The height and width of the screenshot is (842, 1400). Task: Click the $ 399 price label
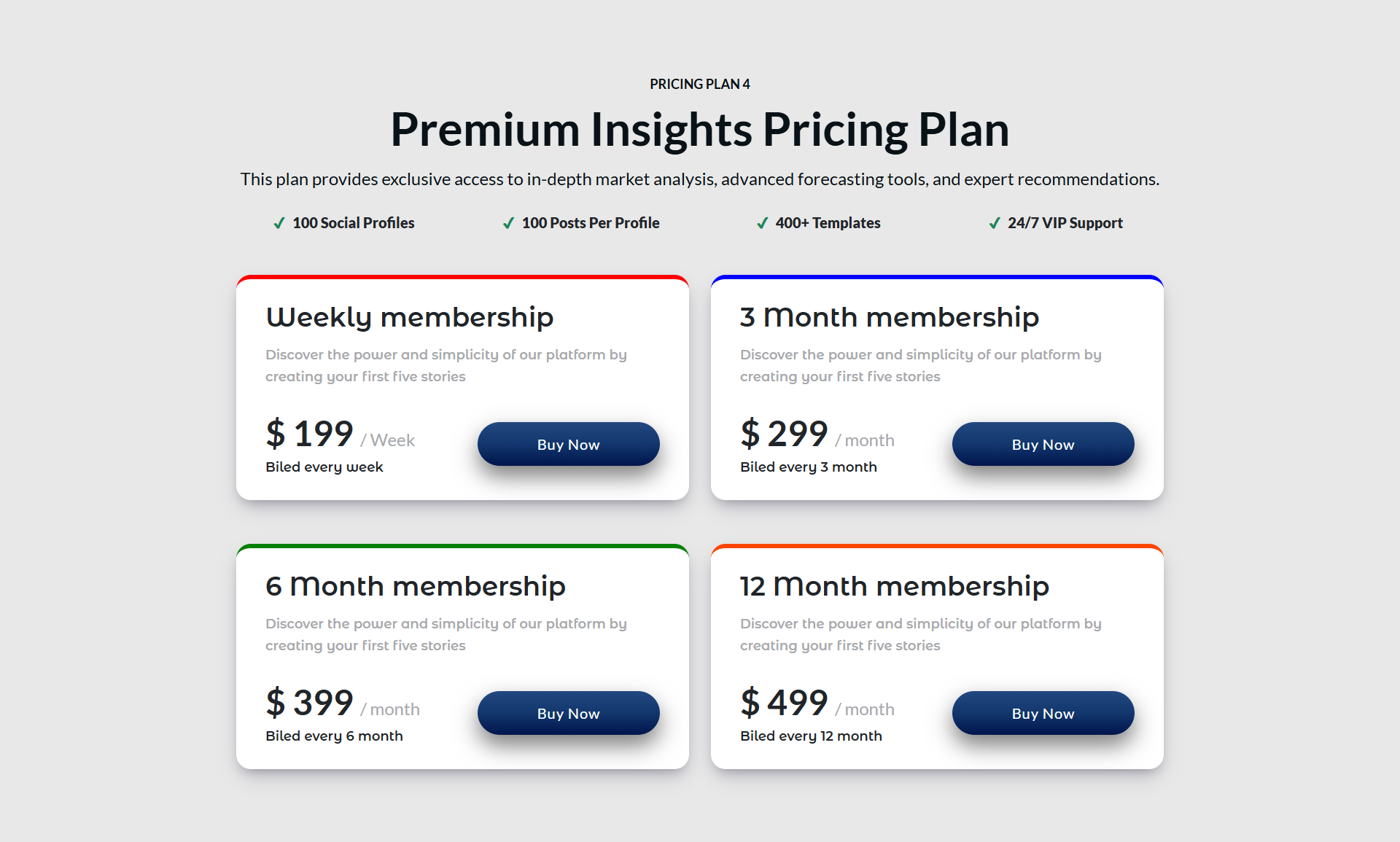pos(310,703)
